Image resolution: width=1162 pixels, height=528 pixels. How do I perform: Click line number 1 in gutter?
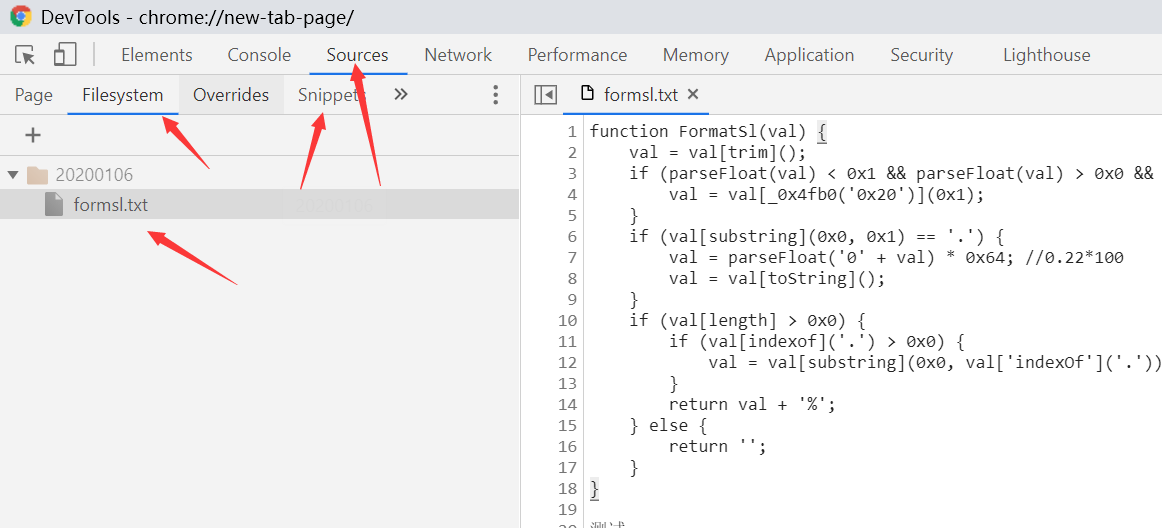tap(571, 132)
